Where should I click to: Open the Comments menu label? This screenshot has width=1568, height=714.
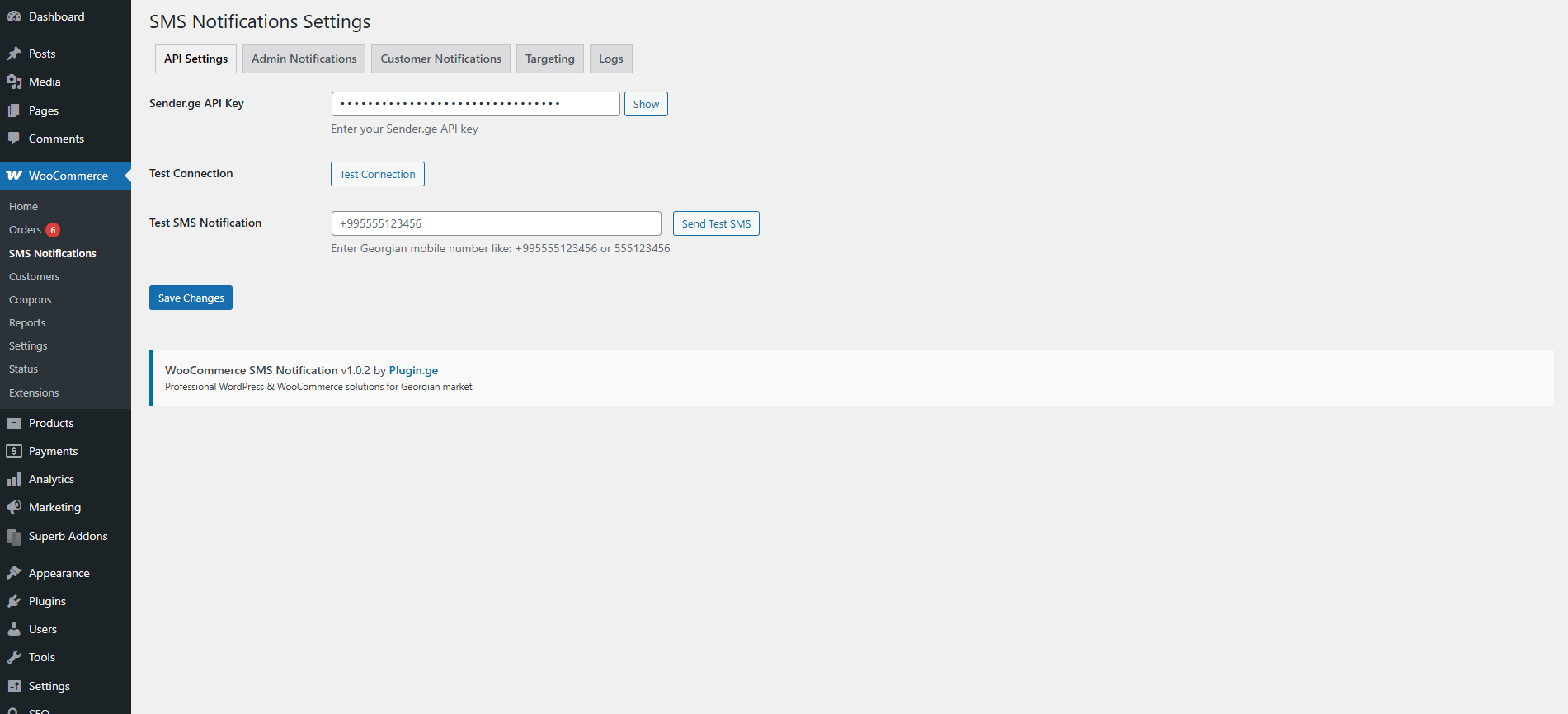[x=56, y=139]
